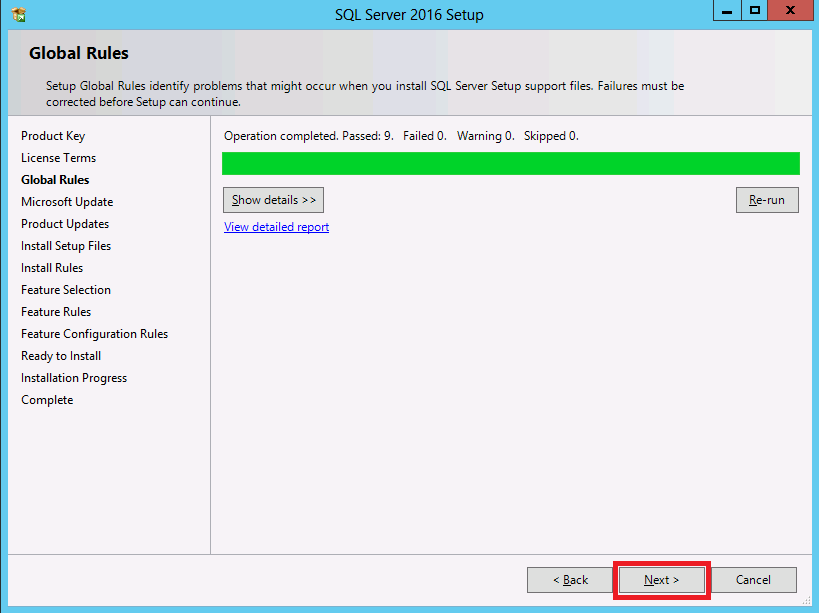Click the 'Warning 0.' status text
819x613 pixels.
tap(486, 136)
